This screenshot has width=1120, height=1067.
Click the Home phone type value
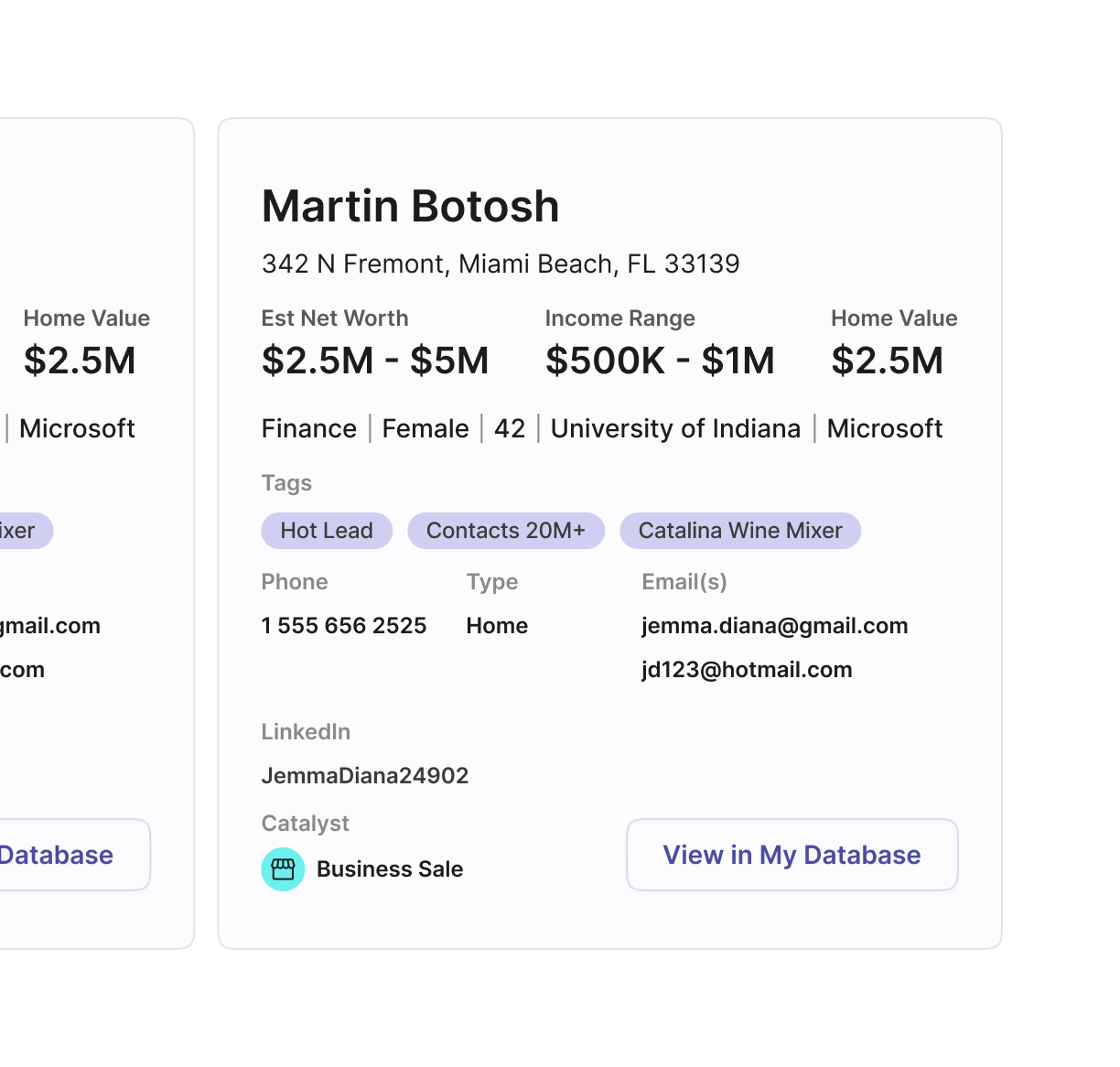(497, 626)
